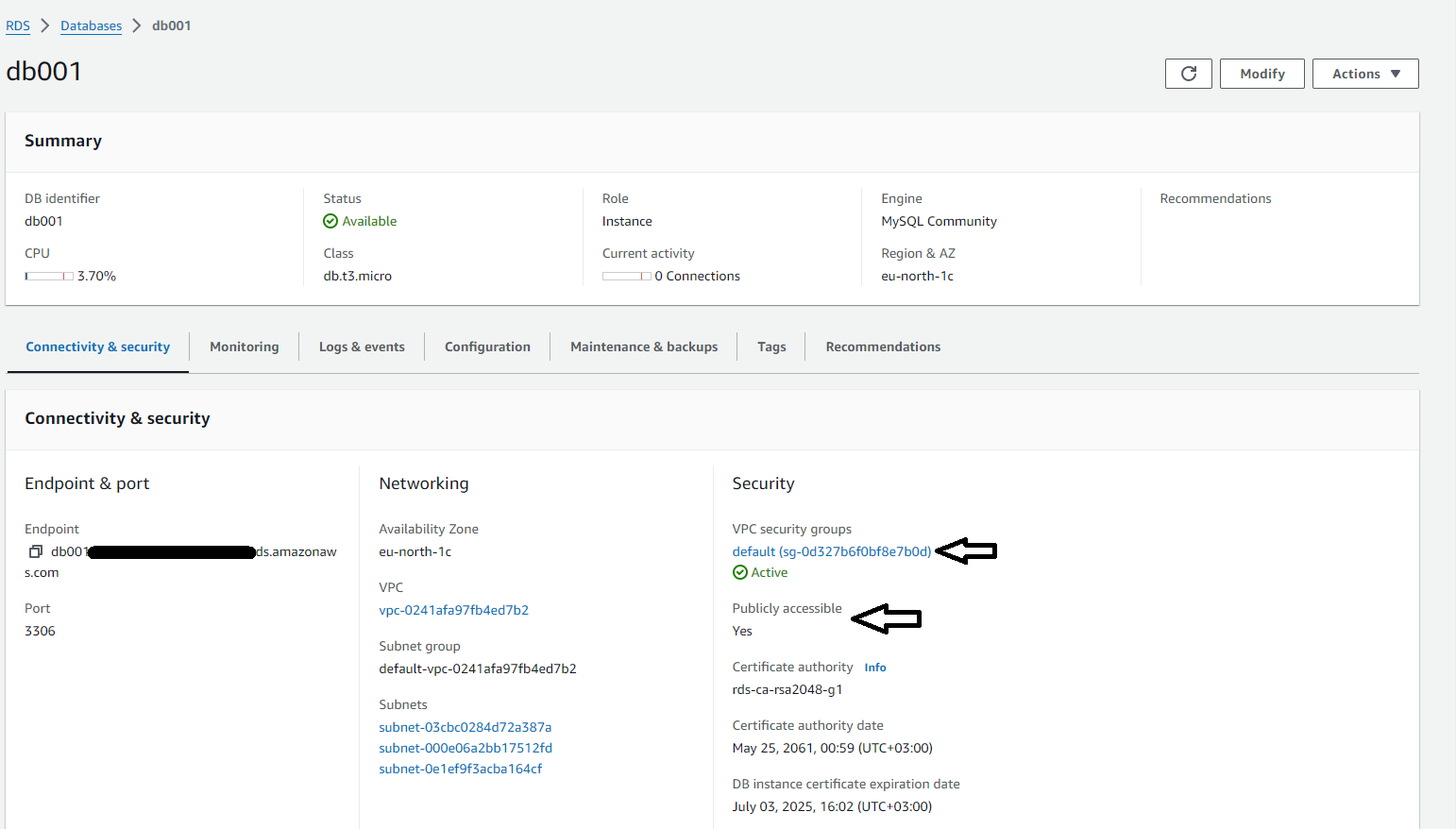
Task: Open the Actions dropdown
Action: coord(1365,73)
